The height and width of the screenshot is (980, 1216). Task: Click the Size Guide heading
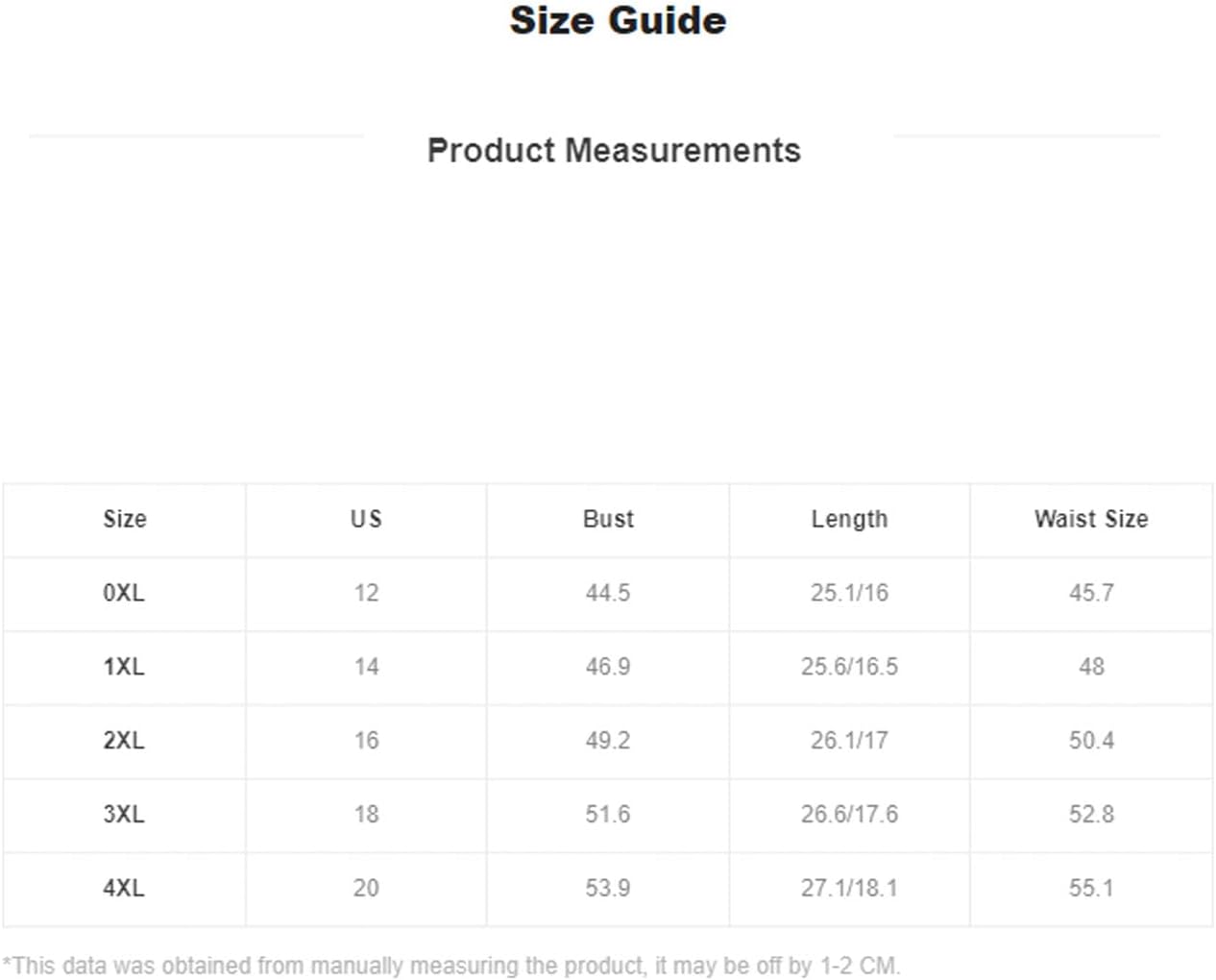point(618,20)
